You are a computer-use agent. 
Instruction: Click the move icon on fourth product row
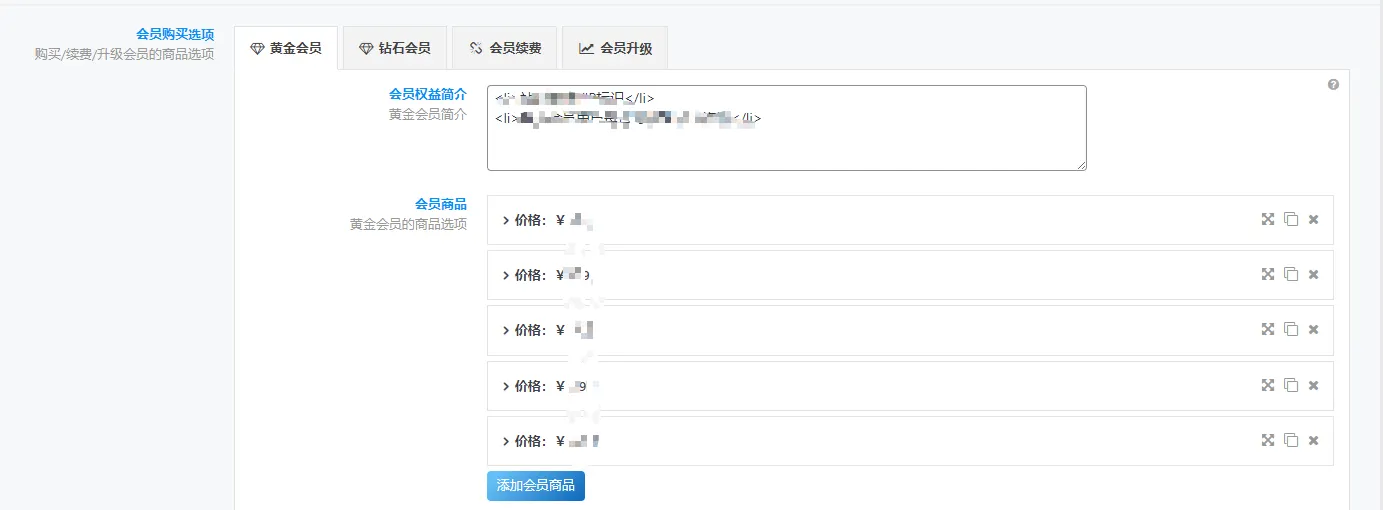(1267, 385)
